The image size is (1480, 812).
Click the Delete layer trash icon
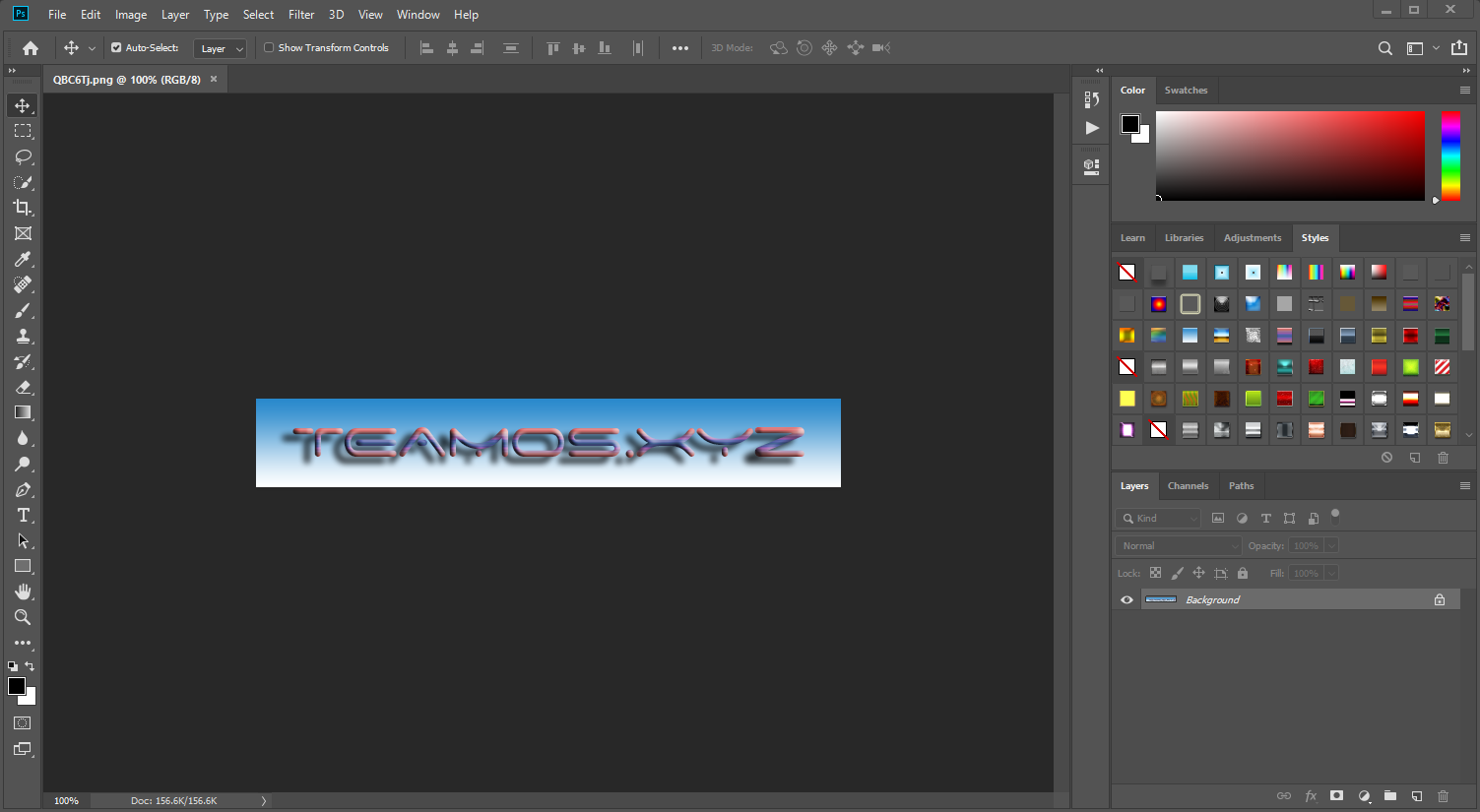point(1443,796)
